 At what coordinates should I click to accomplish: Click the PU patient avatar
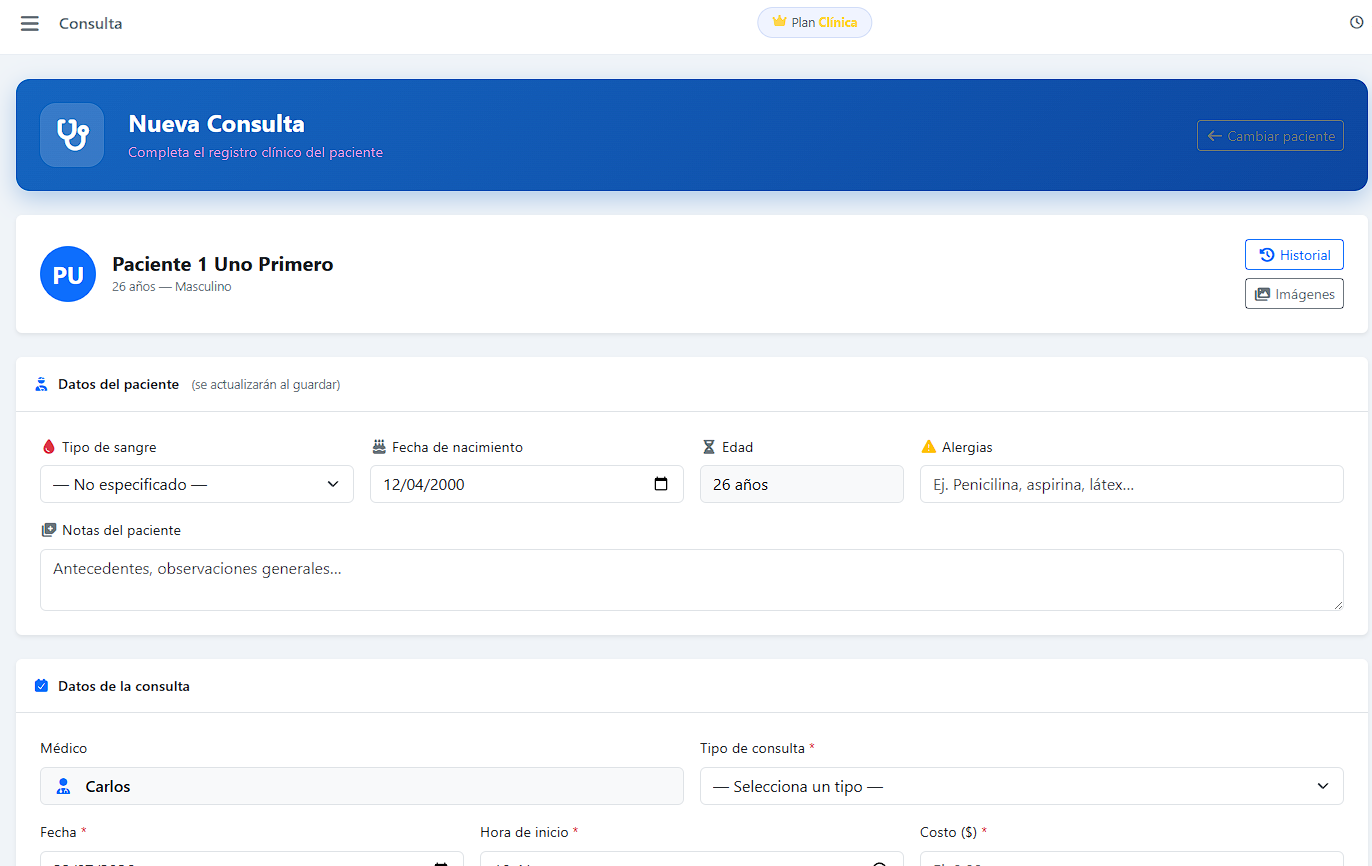click(68, 274)
